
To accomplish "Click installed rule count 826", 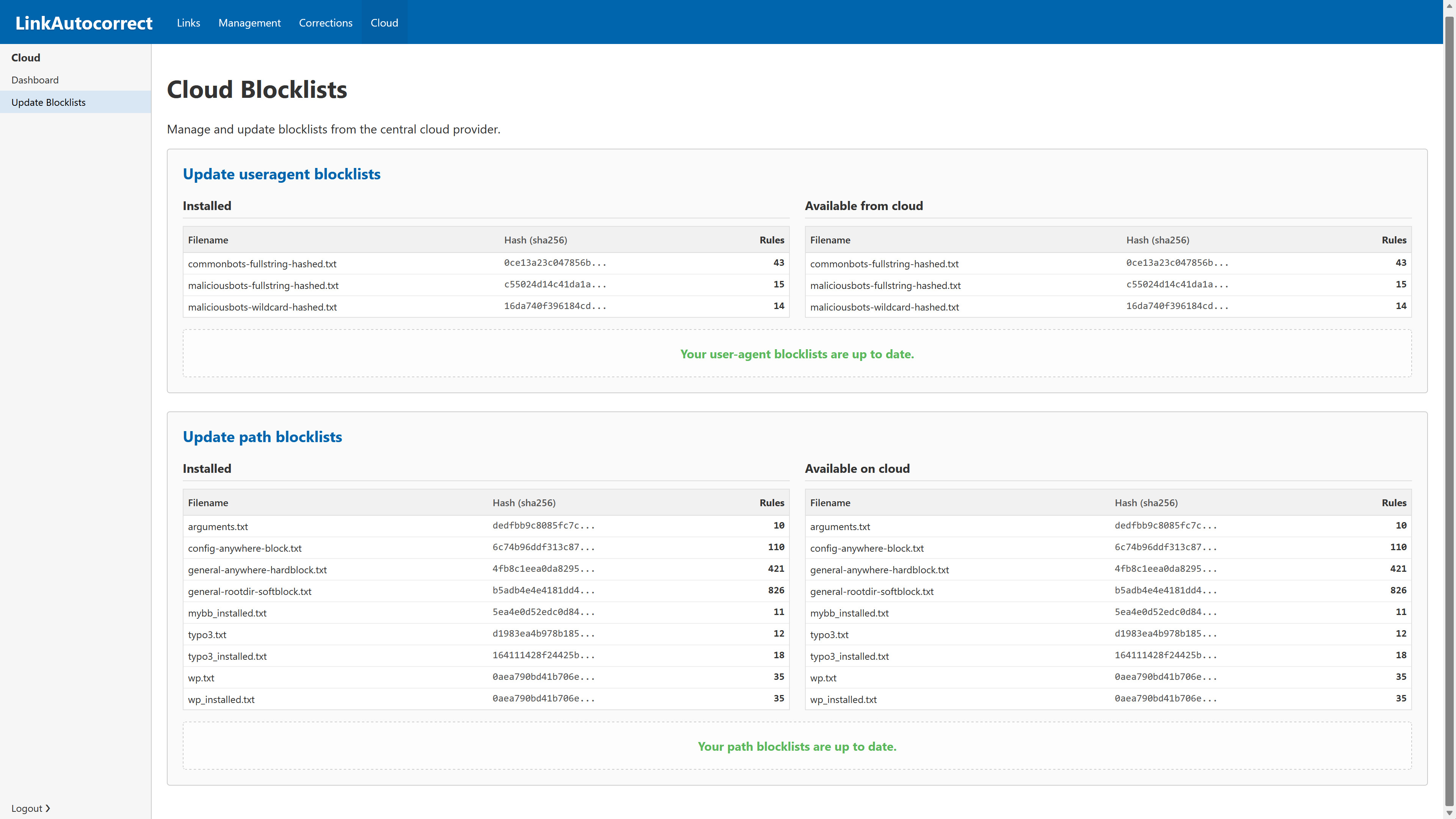I will [776, 590].
